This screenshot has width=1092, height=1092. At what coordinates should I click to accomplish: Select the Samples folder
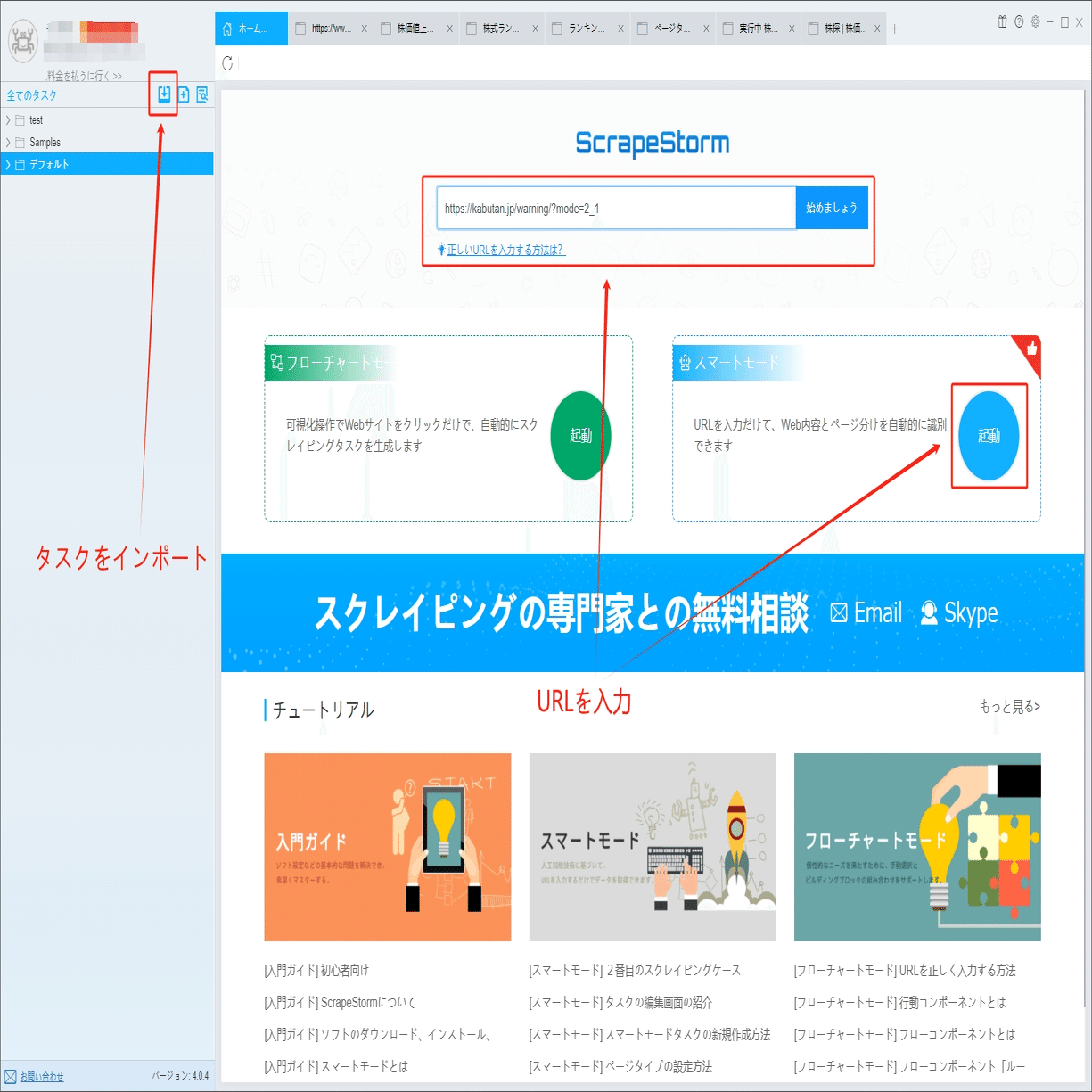[107, 142]
